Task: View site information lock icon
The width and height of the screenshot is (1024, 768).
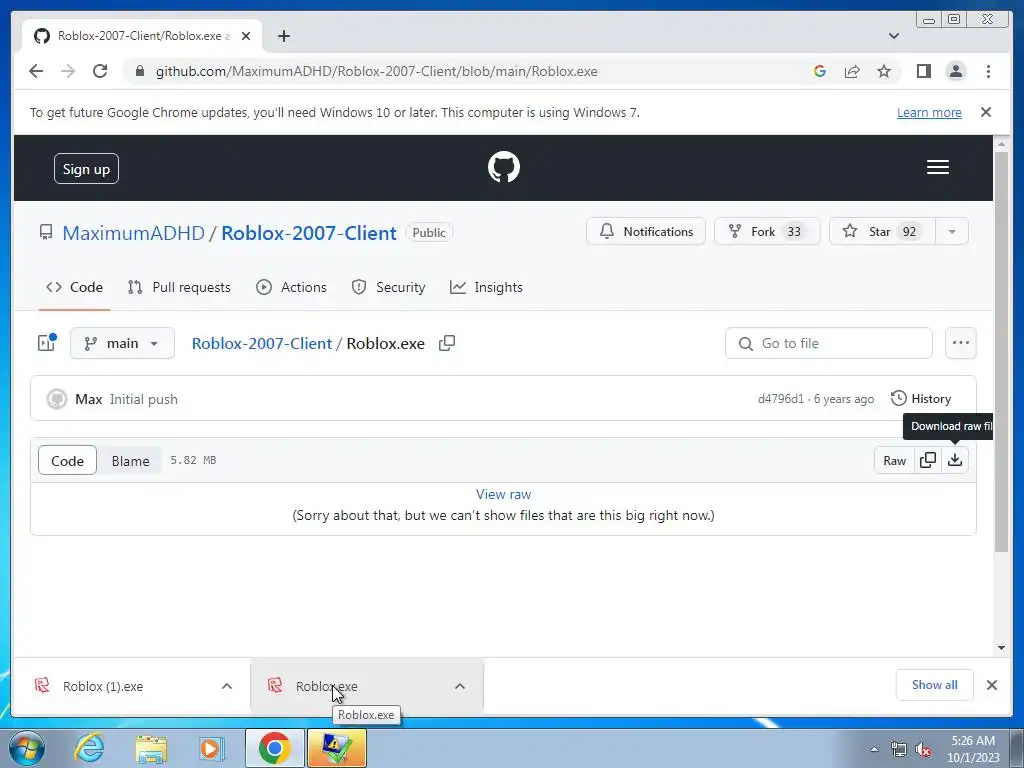Action: 139,71
